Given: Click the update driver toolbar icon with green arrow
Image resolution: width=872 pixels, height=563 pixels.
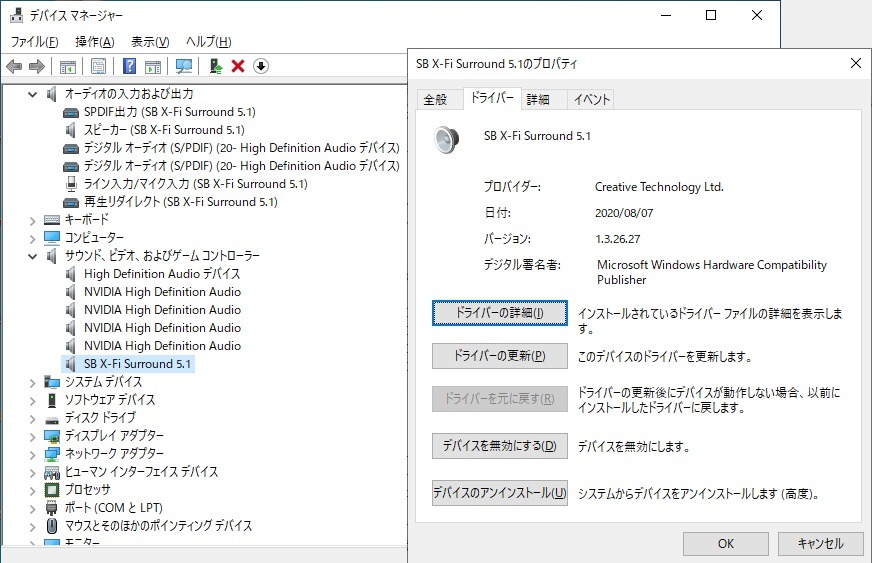Looking at the screenshot, I should (216, 66).
